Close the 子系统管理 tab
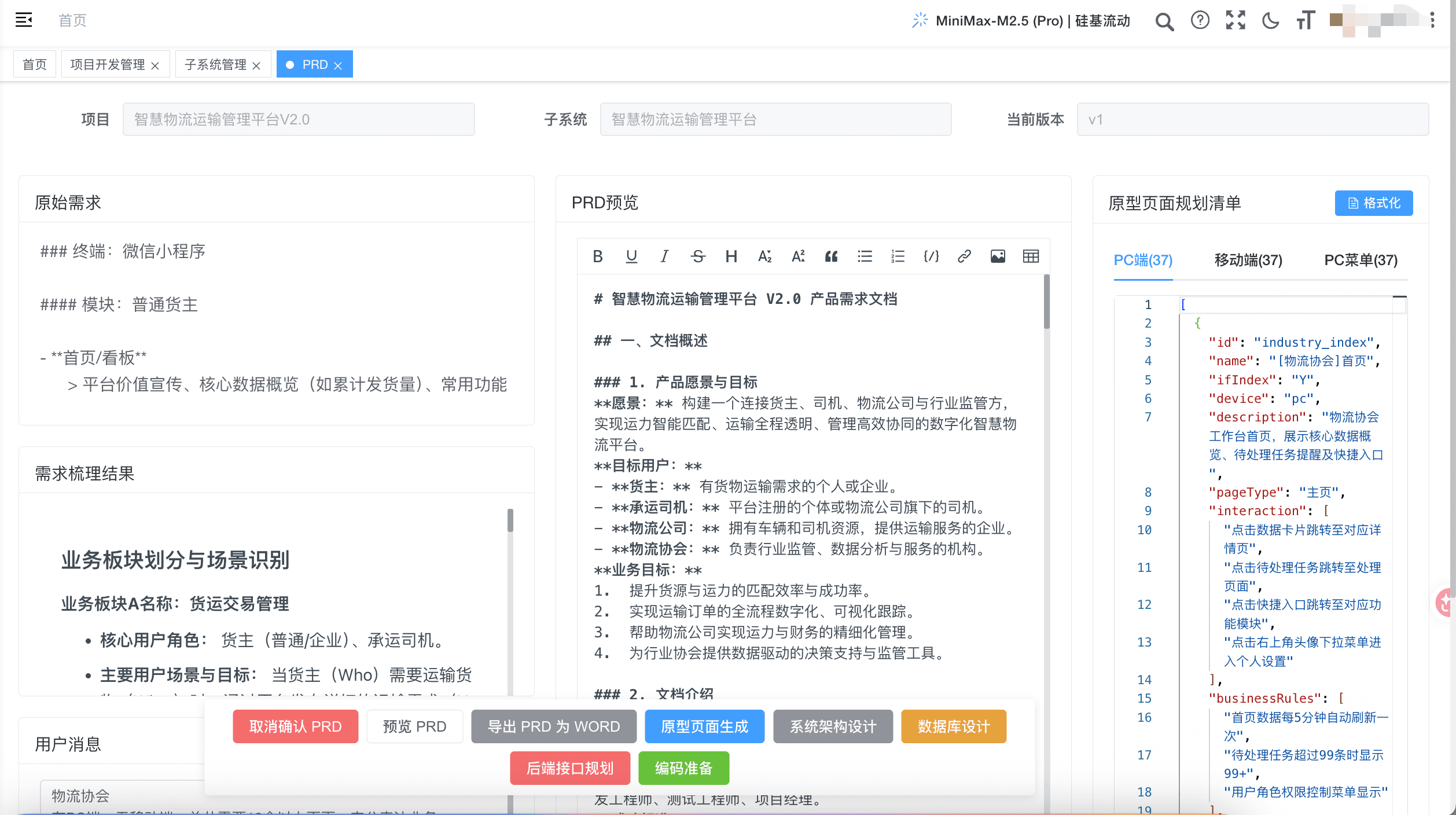Viewport: 1456px width, 815px height. click(x=256, y=65)
